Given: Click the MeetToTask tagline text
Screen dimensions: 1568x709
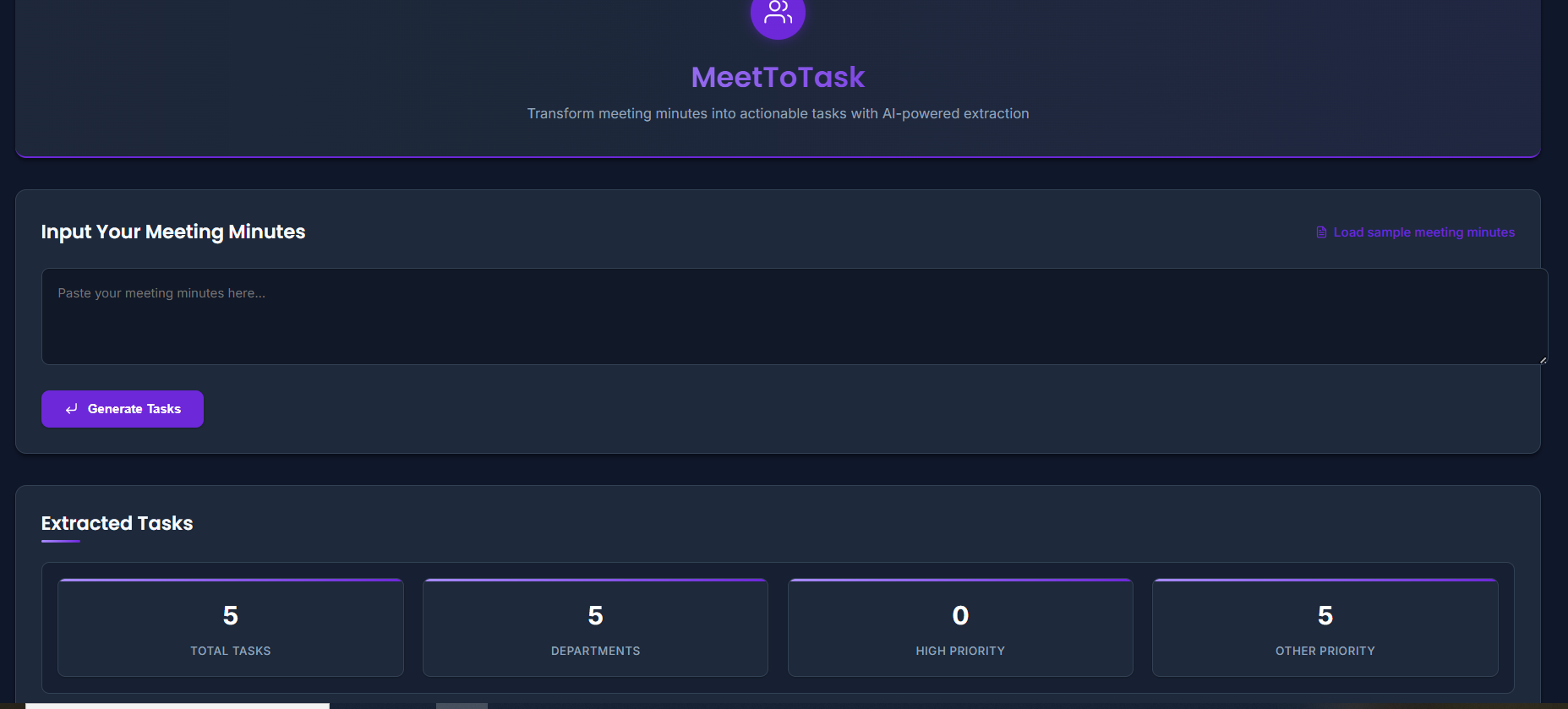Looking at the screenshot, I should [x=778, y=113].
